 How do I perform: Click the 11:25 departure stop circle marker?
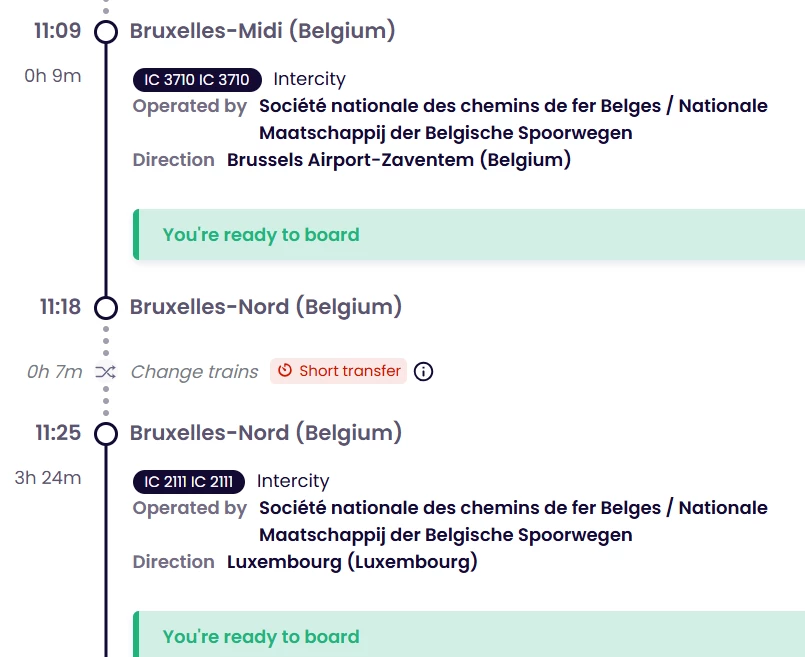point(106,434)
